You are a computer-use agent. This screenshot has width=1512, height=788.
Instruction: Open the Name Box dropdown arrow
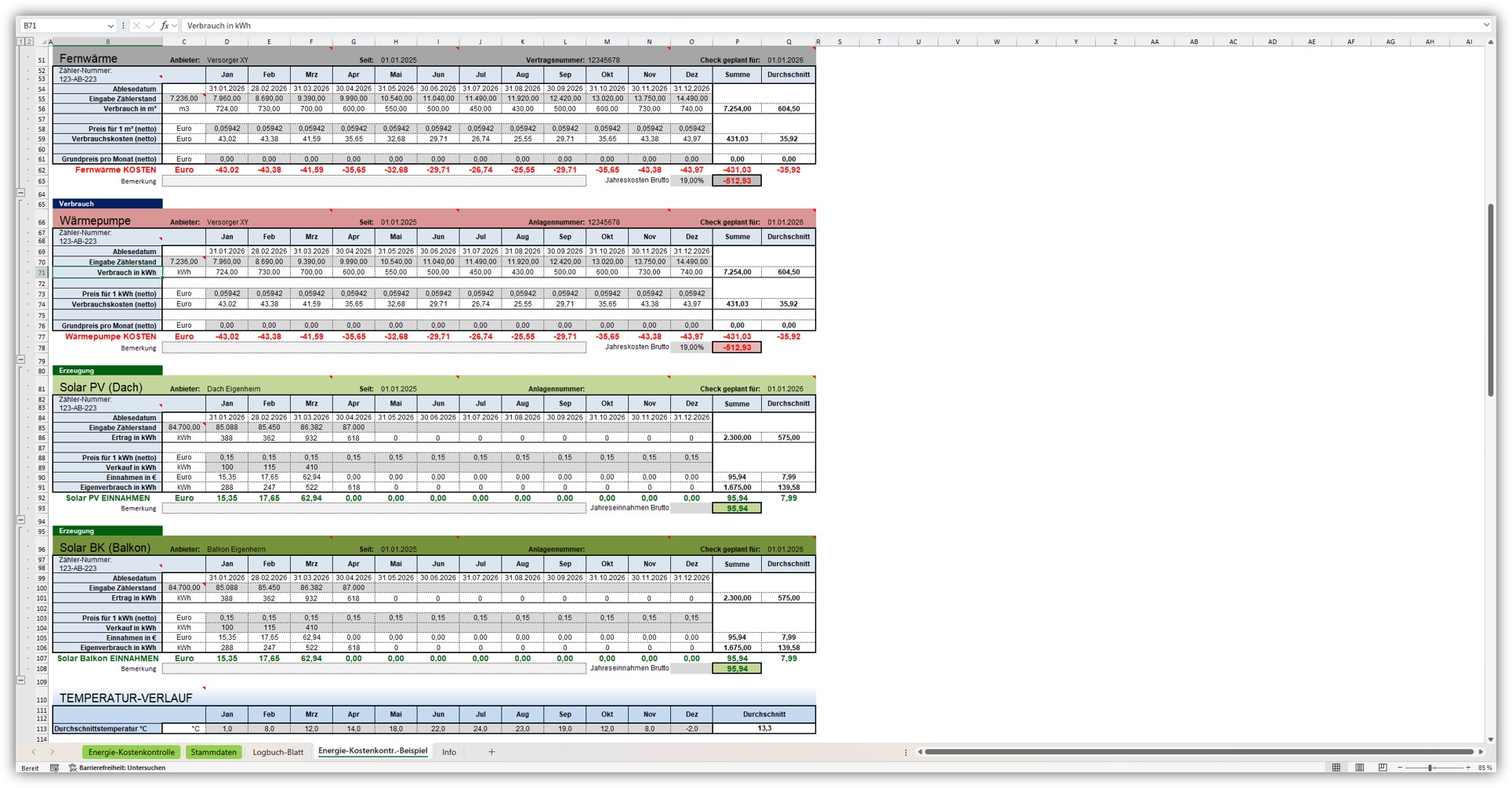[110, 26]
